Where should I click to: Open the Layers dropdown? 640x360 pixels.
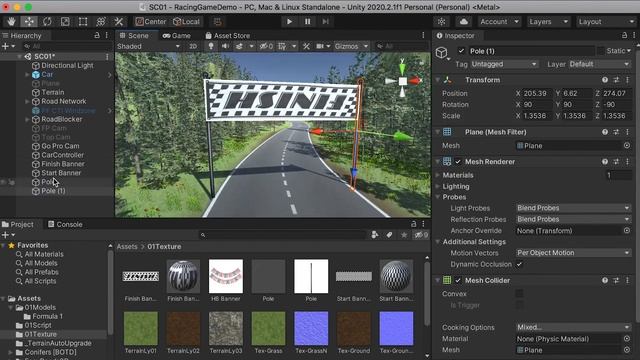(x=548, y=22)
